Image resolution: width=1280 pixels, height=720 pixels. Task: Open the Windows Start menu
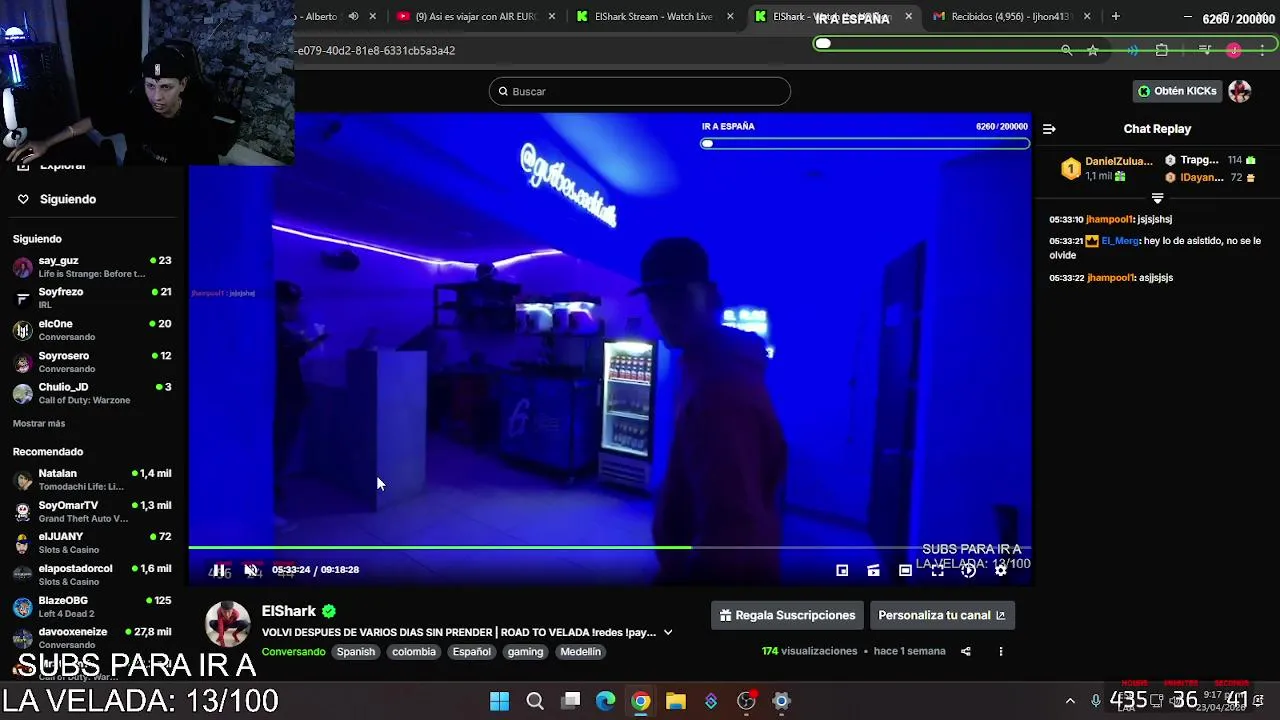pos(499,701)
